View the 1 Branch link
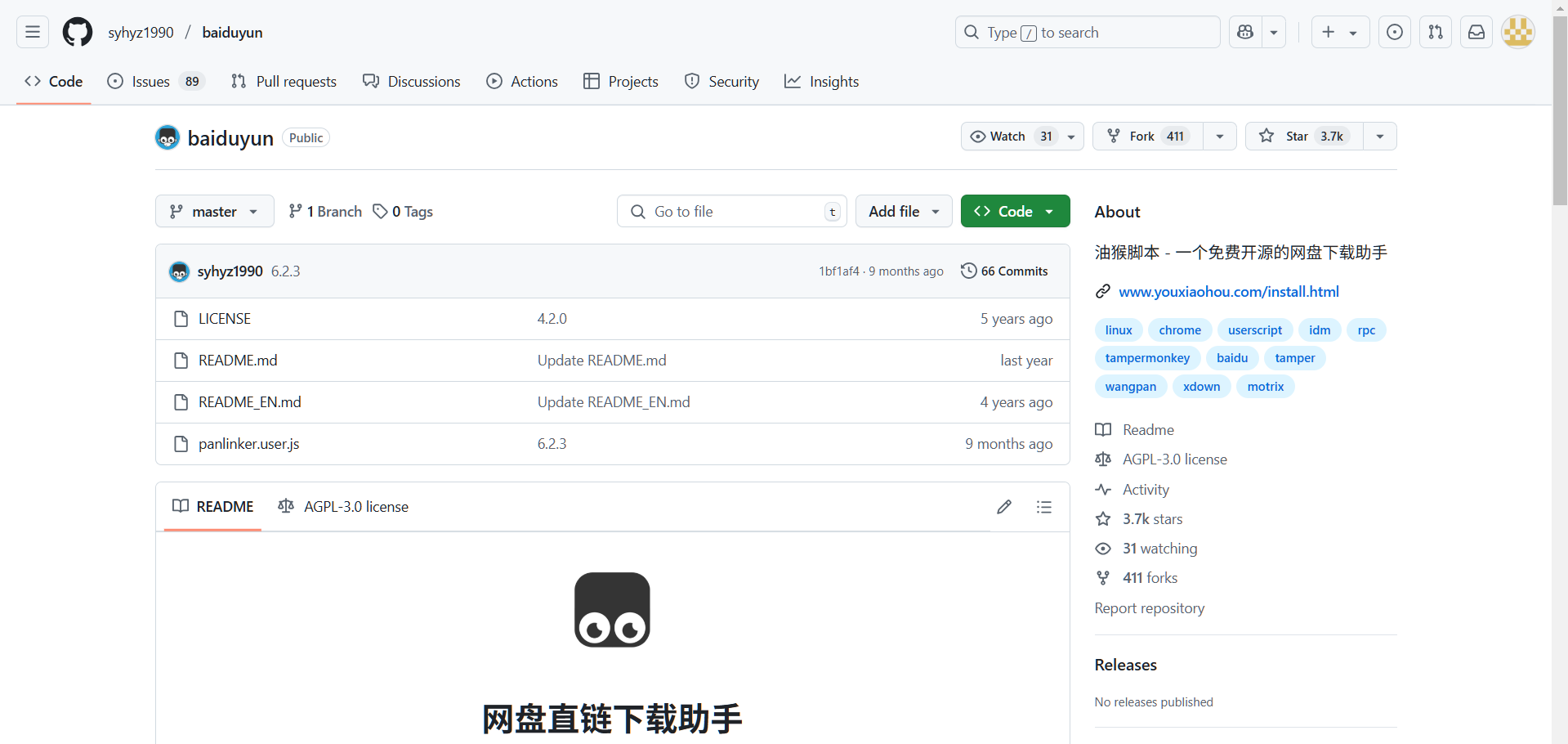The image size is (1568, 744). (x=325, y=211)
